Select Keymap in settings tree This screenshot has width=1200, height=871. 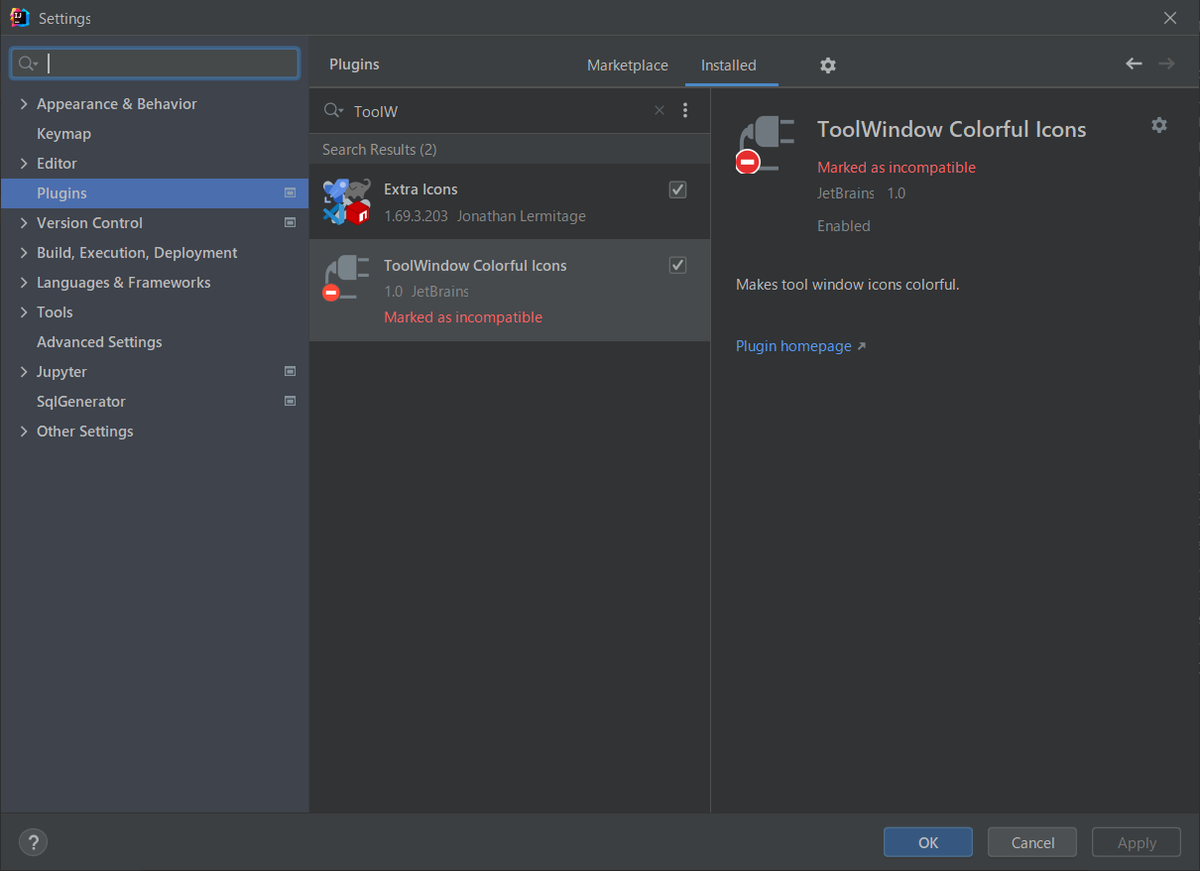pyautogui.click(x=64, y=134)
